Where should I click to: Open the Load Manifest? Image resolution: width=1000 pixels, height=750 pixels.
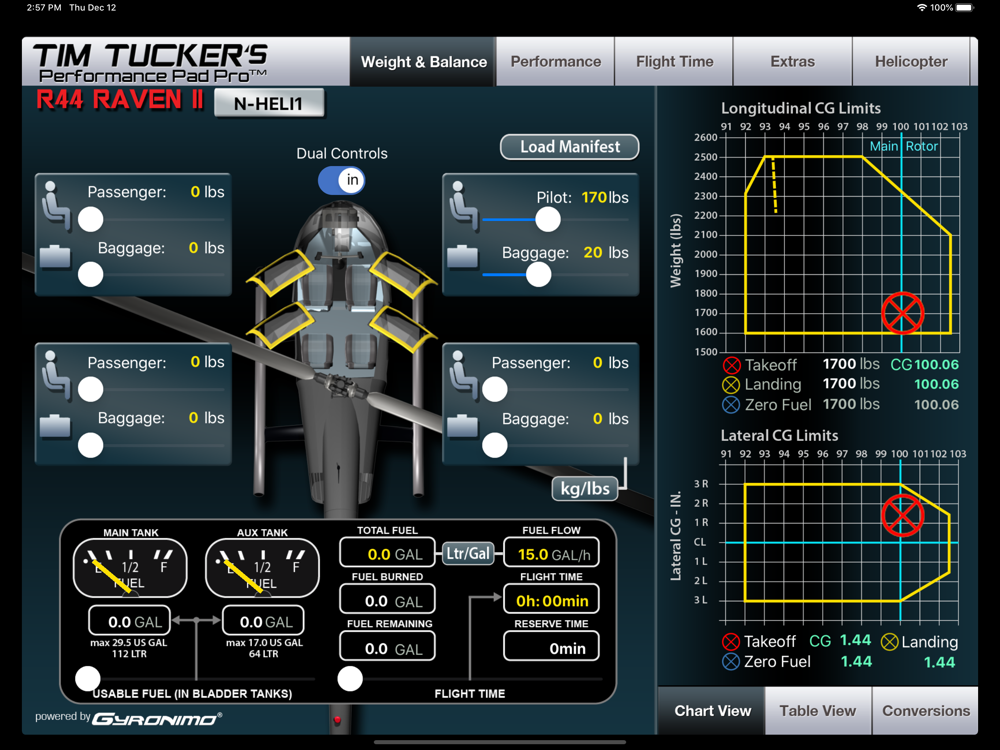(570, 147)
